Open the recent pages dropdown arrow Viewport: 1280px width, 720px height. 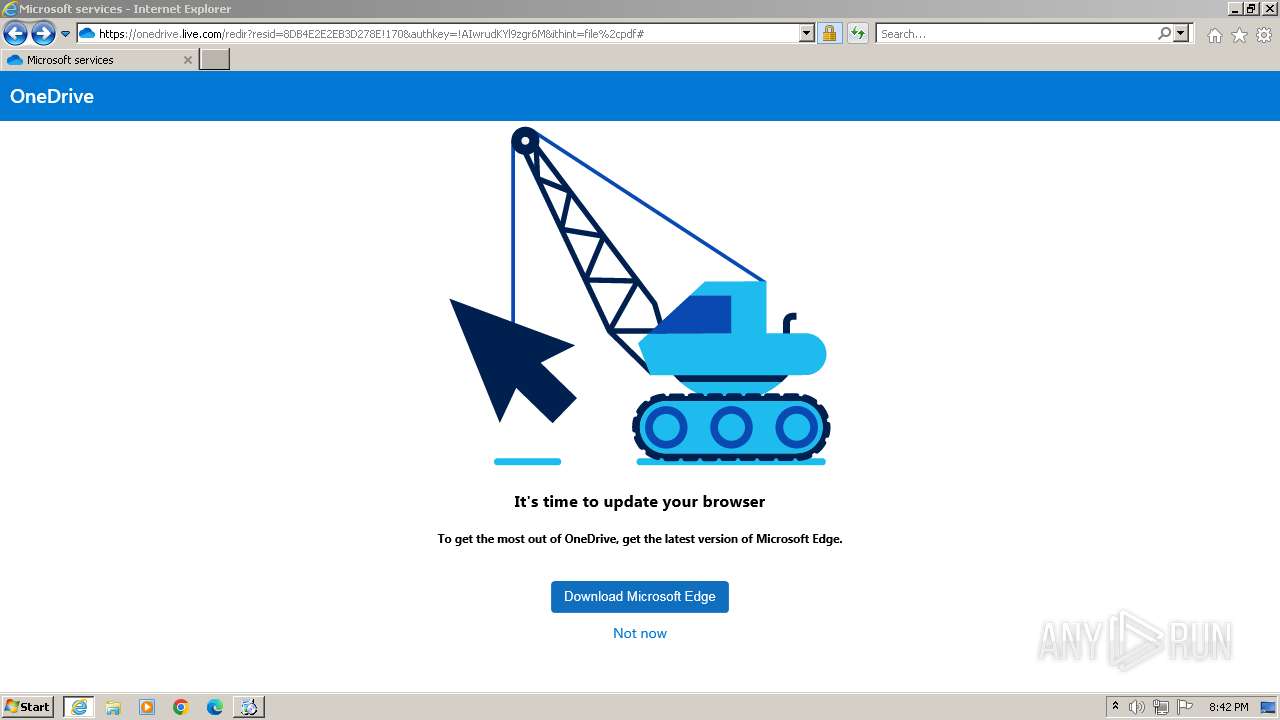66,34
